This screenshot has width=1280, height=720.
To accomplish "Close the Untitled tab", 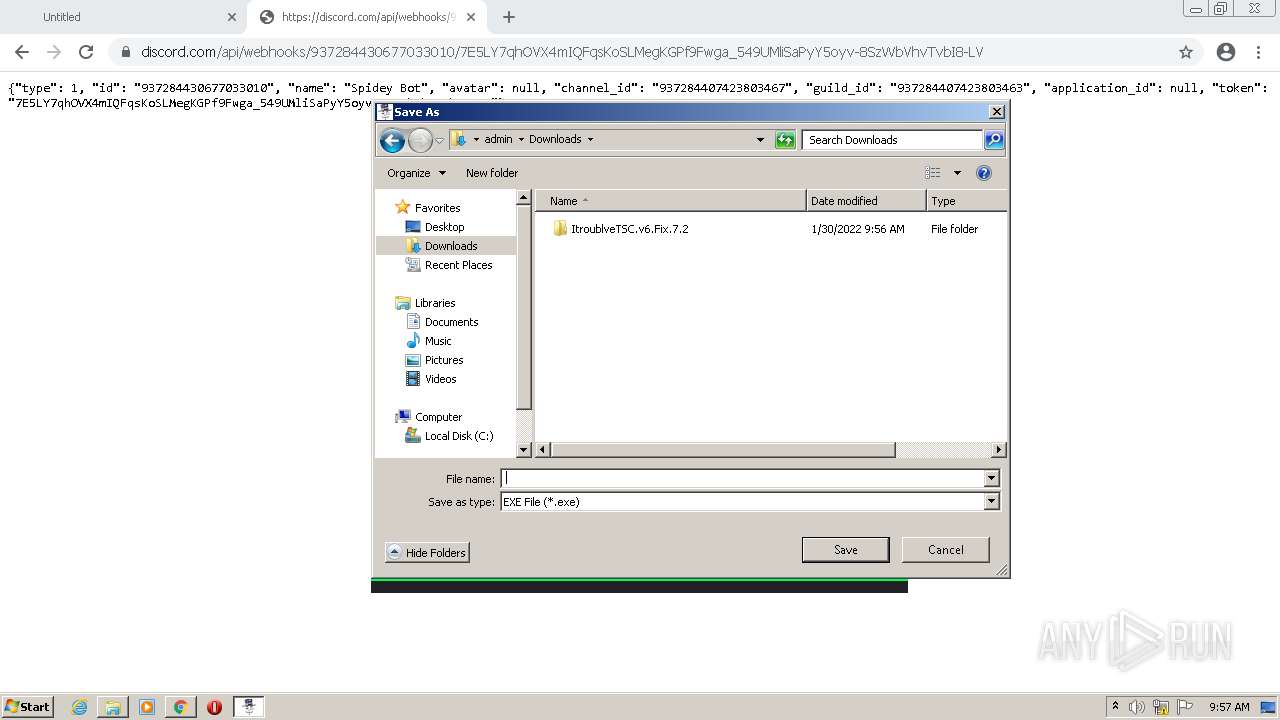I will click(232, 17).
